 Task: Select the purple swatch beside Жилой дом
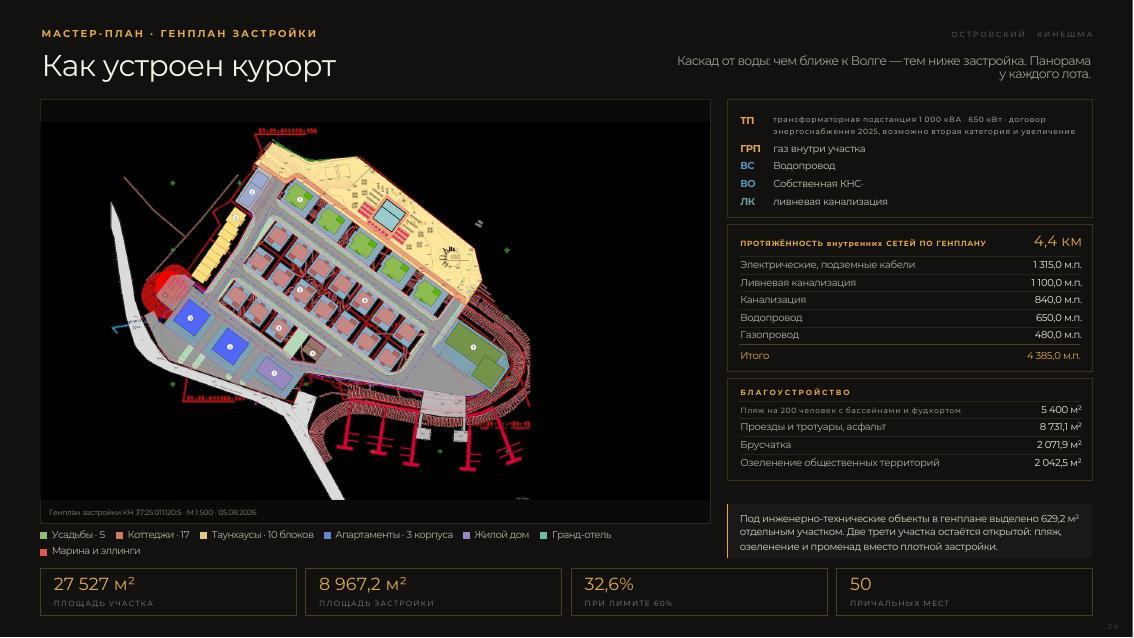tap(466, 535)
